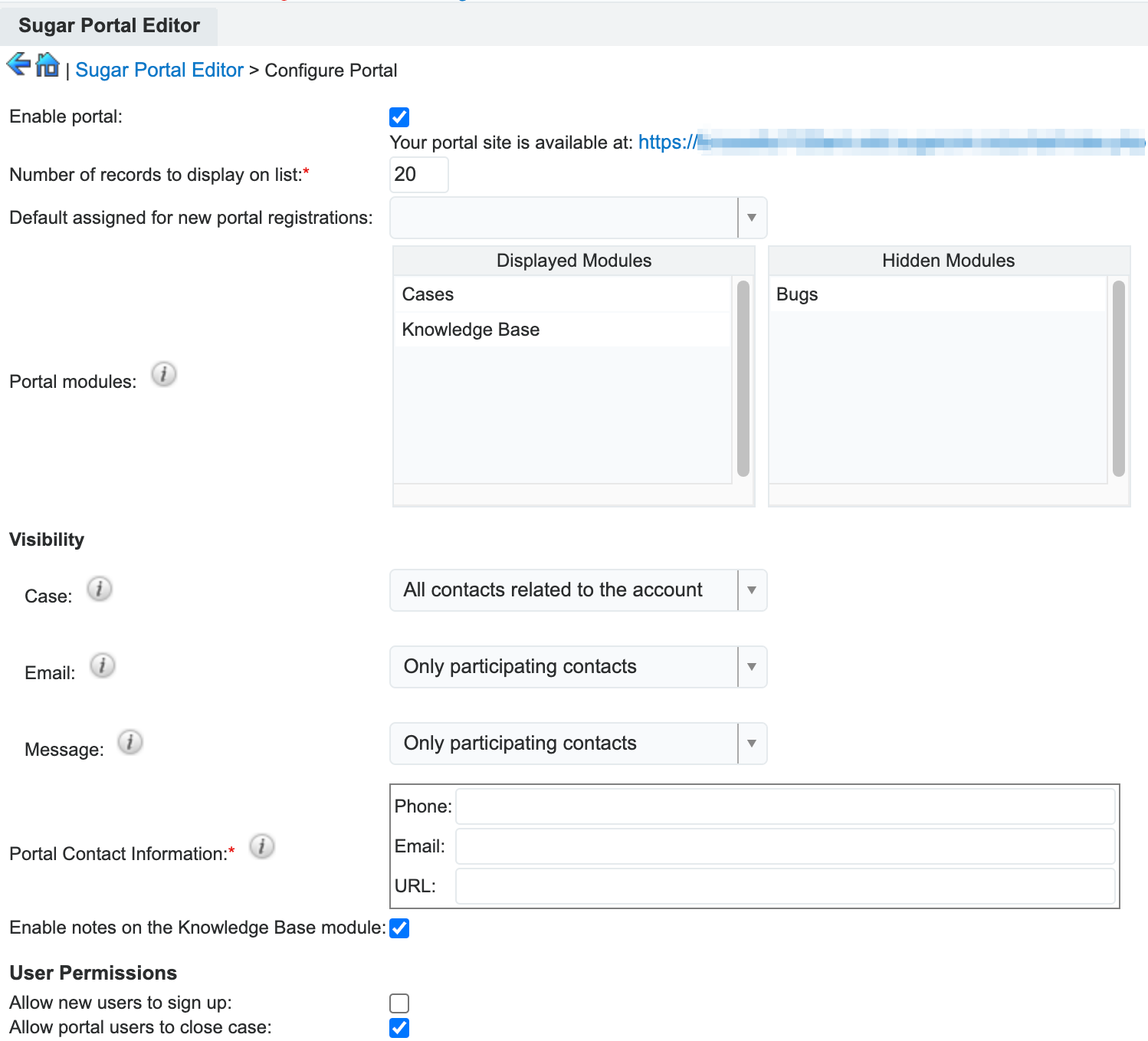Select Knowledge Base in Displayed Modules
Image resolution: width=1148 pixels, height=1041 pixels.
pyautogui.click(x=471, y=330)
